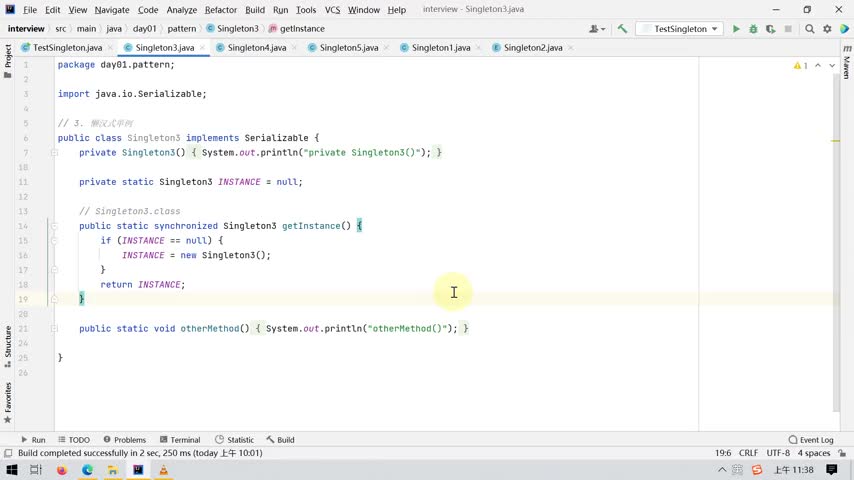Click fold end marker at line 19
Image resolution: width=854 pixels, height=480 pixels.
click(x=54, y=299)
